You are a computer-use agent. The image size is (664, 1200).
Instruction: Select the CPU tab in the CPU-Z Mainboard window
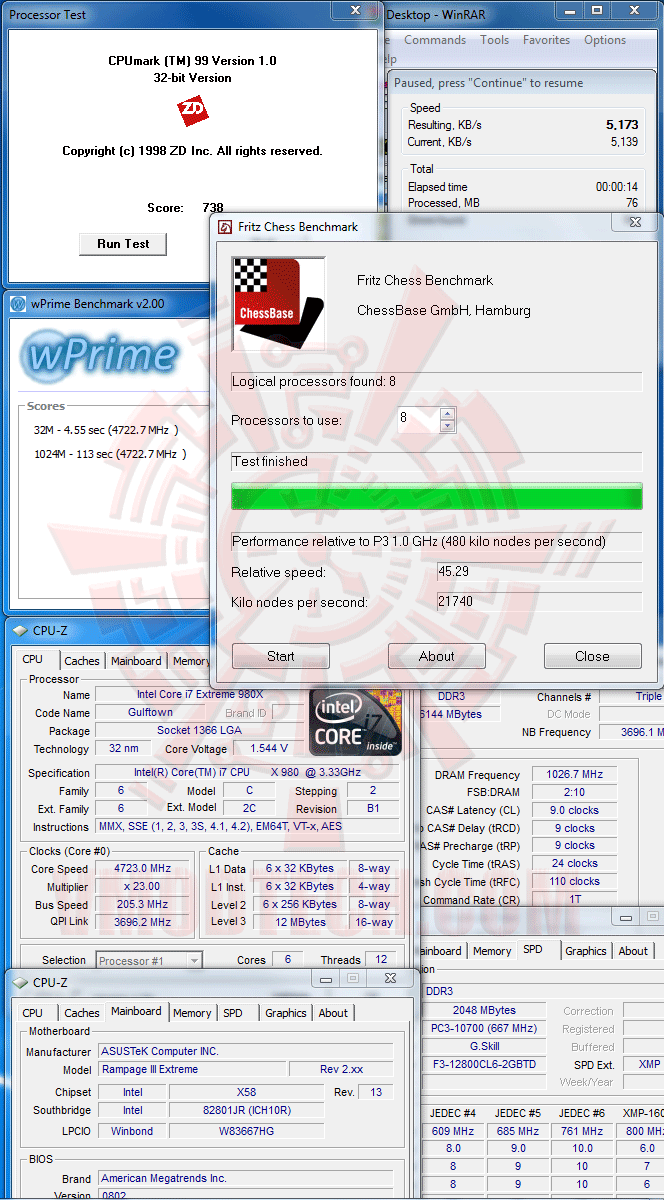pos(33,1013)
